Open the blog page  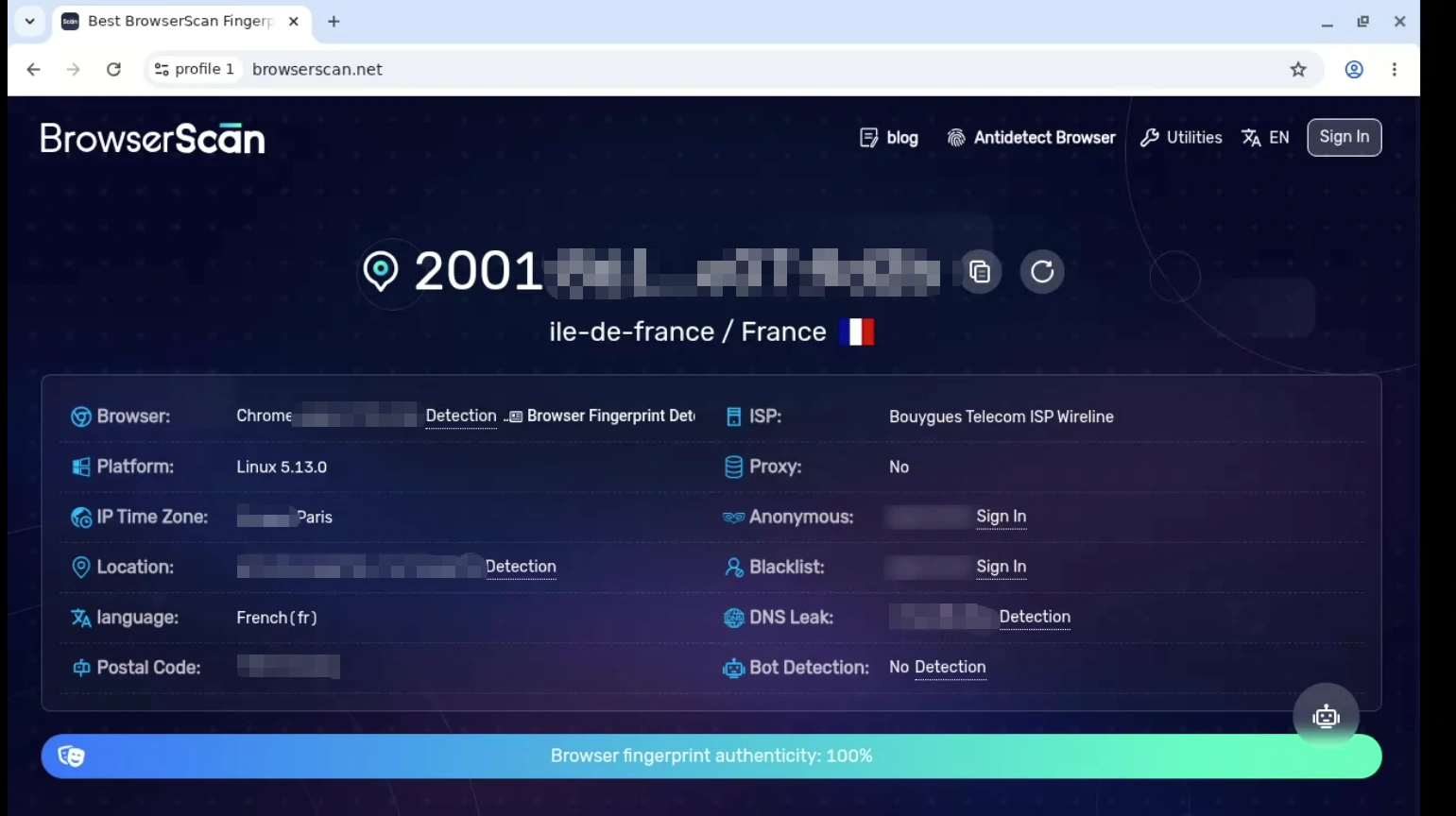pos(889,138)
